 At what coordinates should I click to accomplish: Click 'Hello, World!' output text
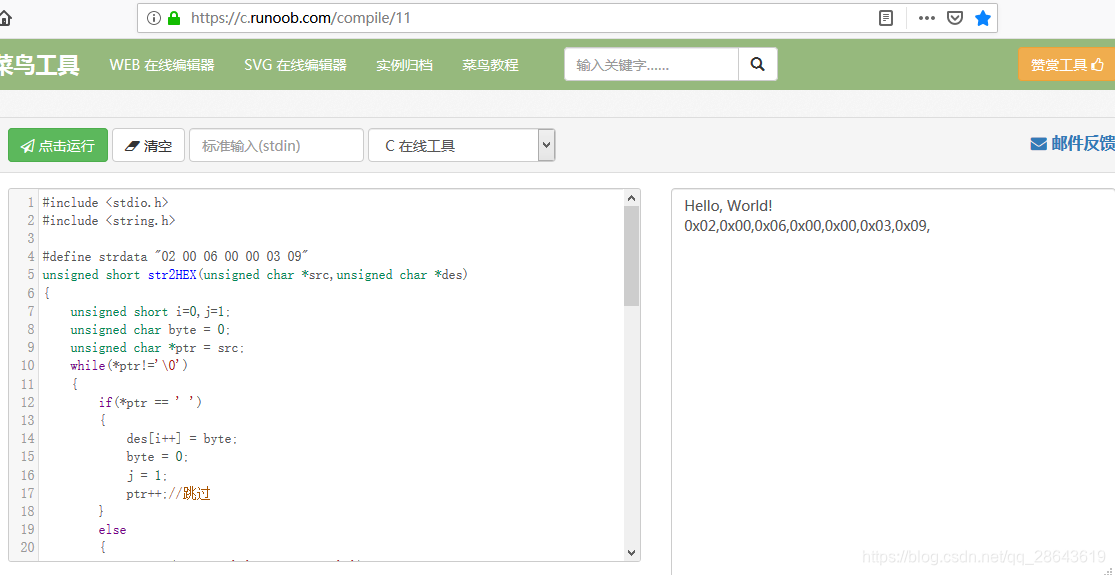[728, 206]
